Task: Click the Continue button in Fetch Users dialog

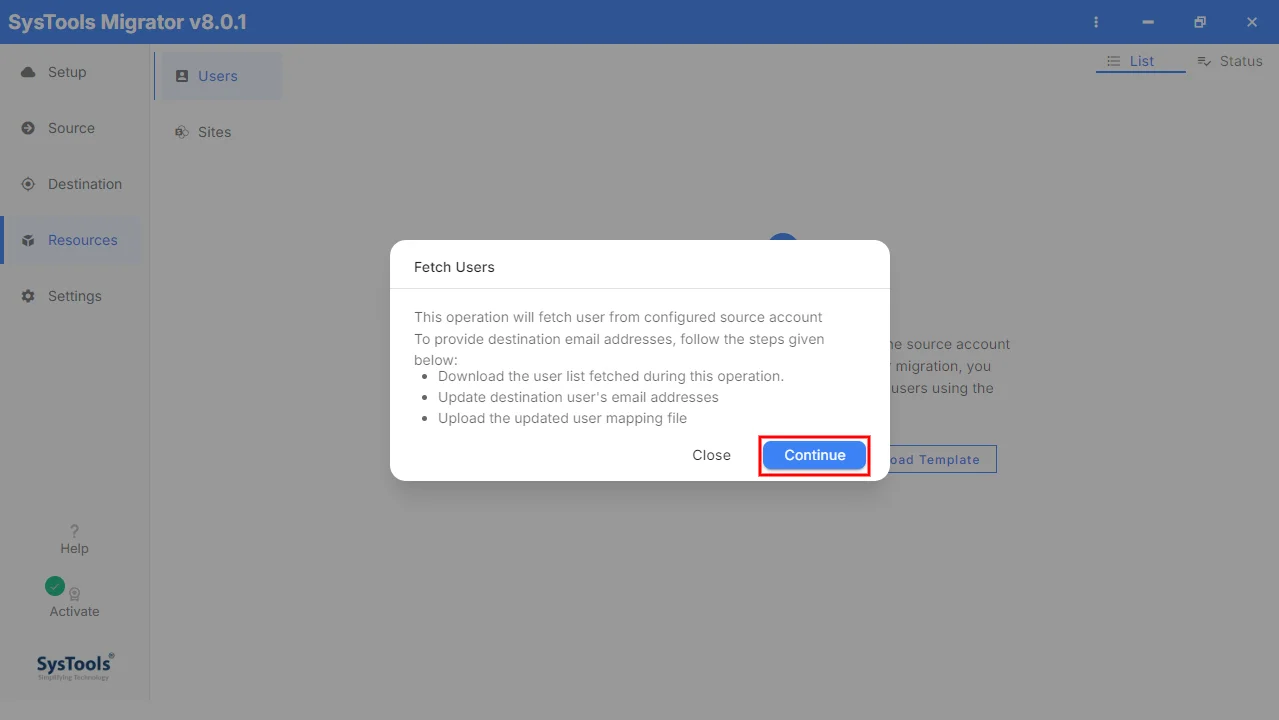Action: 814,455
